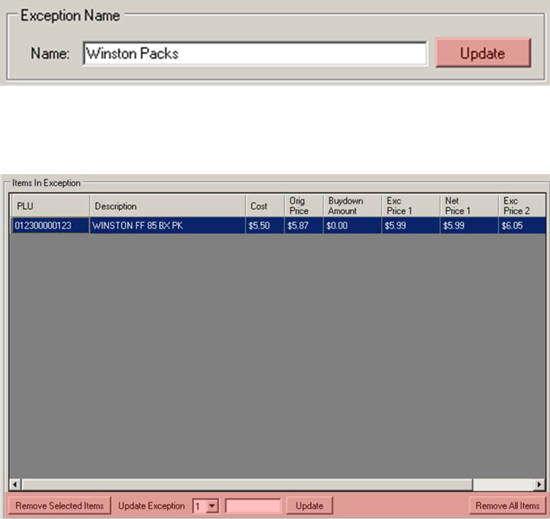
Task: Click the bottom Update button
Action: pyautogui.click(x=309, y=506)
